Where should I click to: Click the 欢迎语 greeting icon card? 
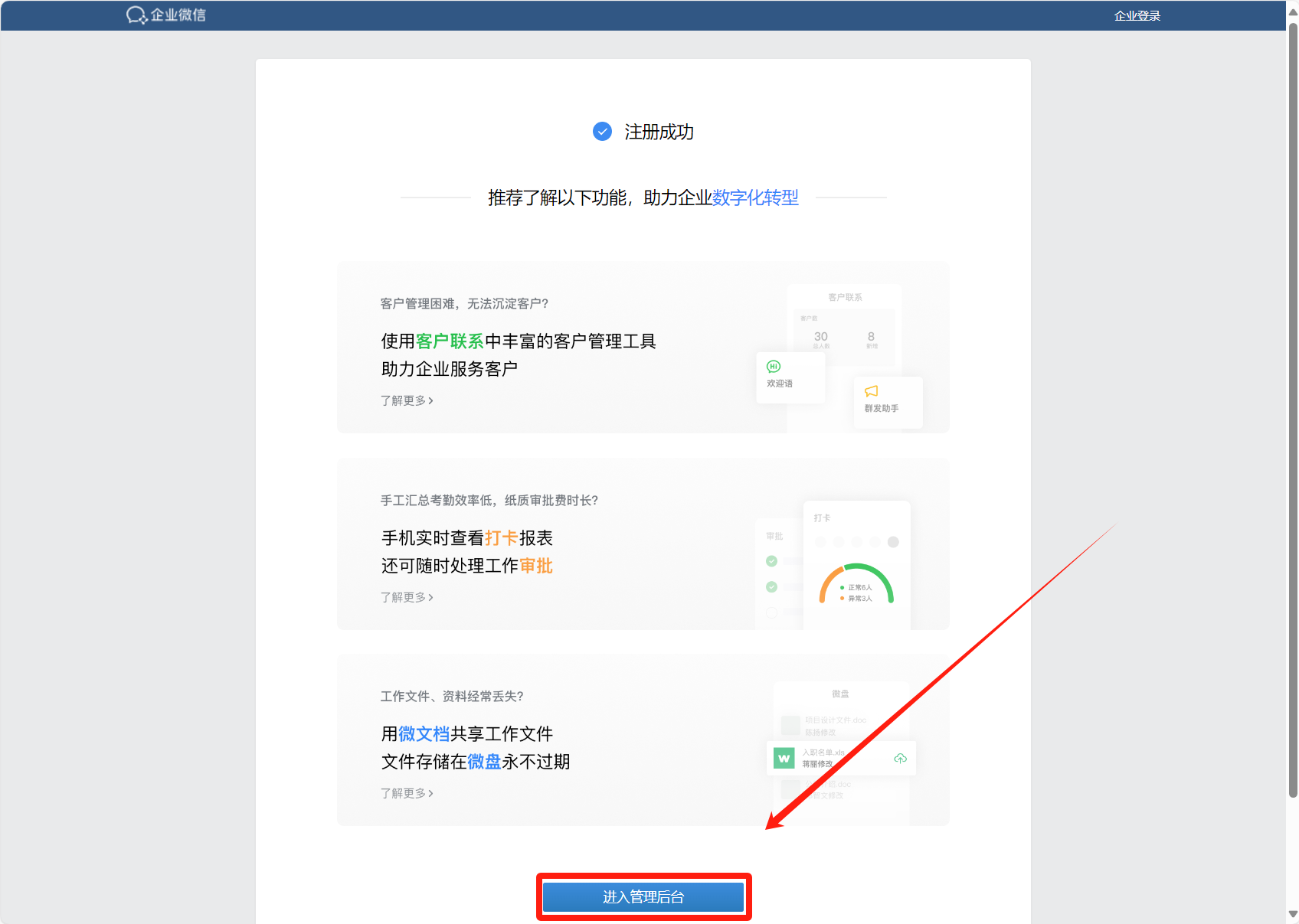[790, 376]
